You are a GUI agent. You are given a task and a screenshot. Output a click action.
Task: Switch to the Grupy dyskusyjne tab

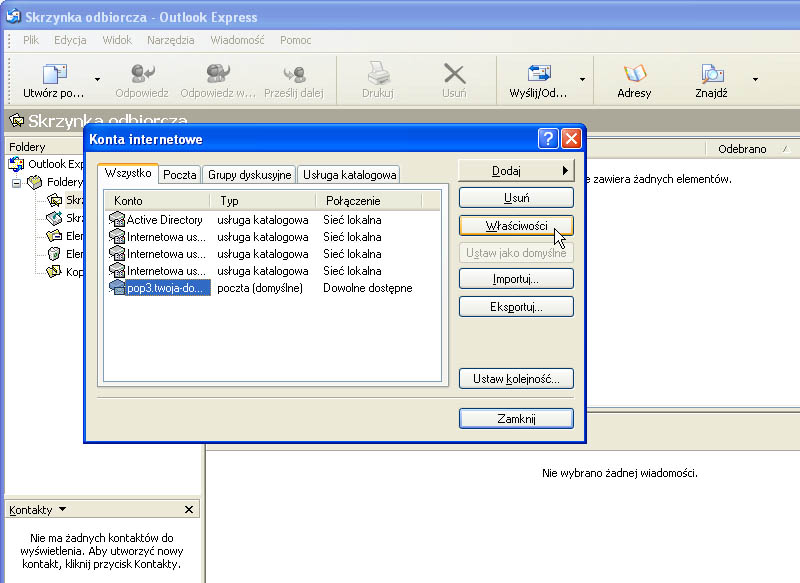coord(249,175)
